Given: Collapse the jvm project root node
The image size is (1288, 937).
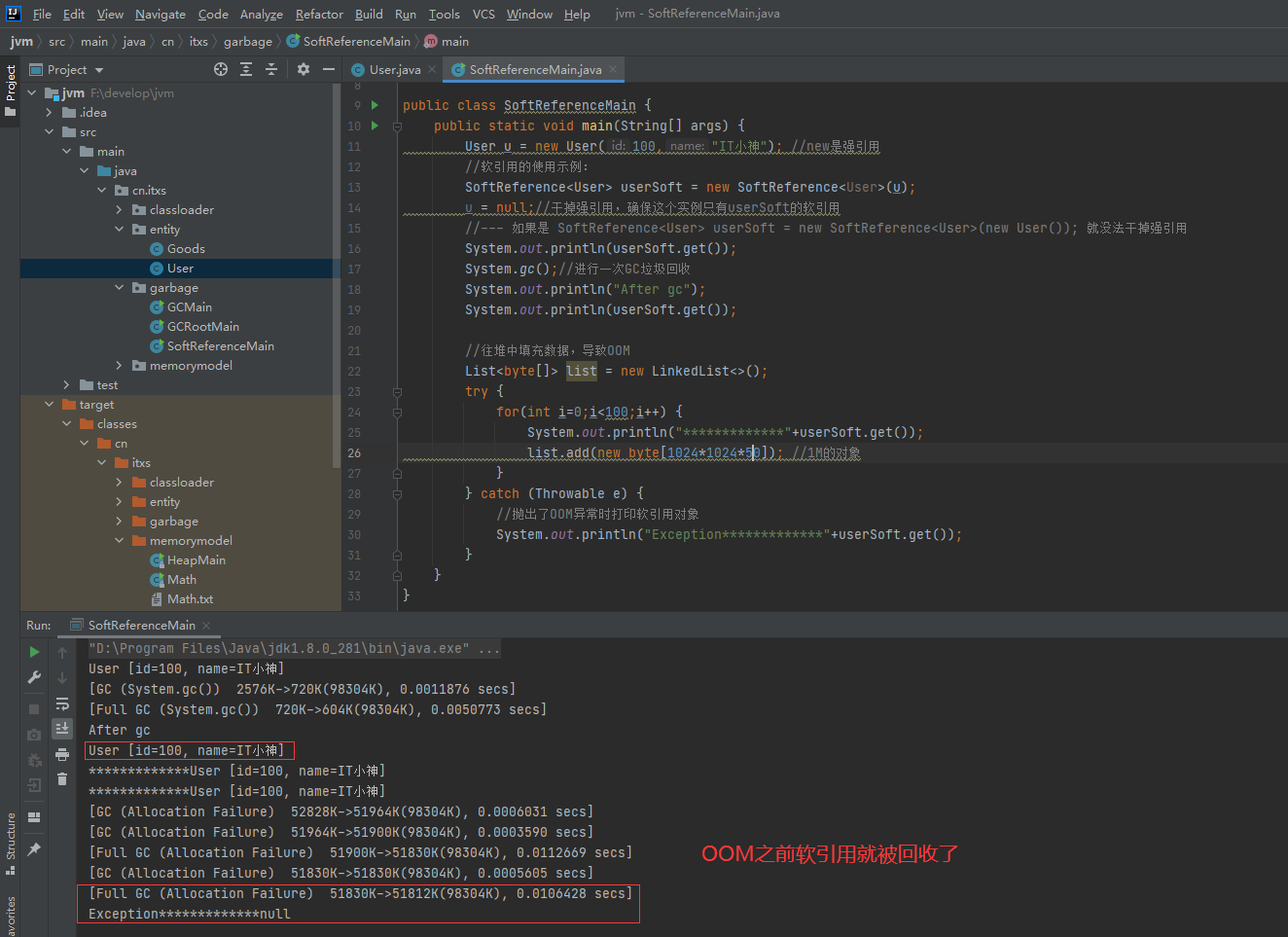Looking at the screenshot, I should pyautogui.click(x=32, y=93).
